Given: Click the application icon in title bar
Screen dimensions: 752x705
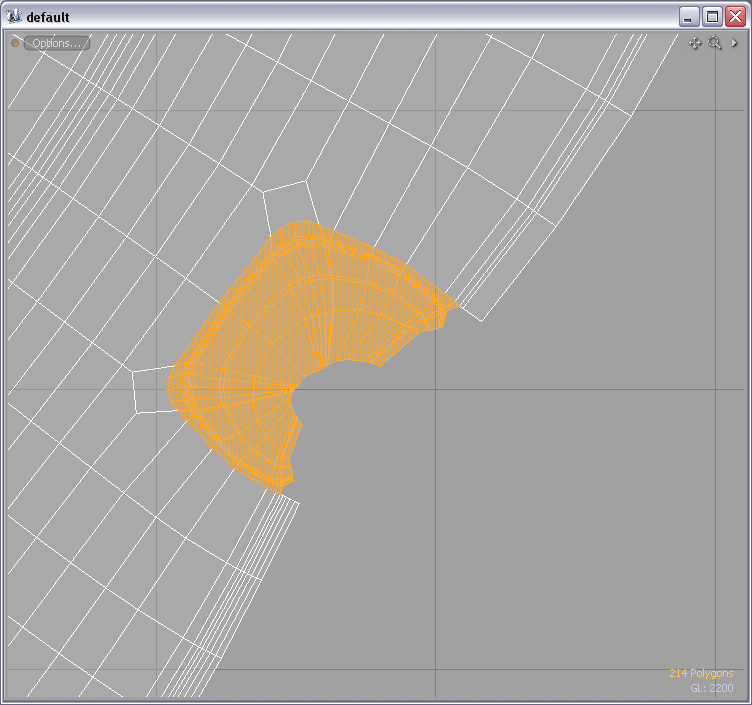Looking at the screenshot, I should pos(14,16).
